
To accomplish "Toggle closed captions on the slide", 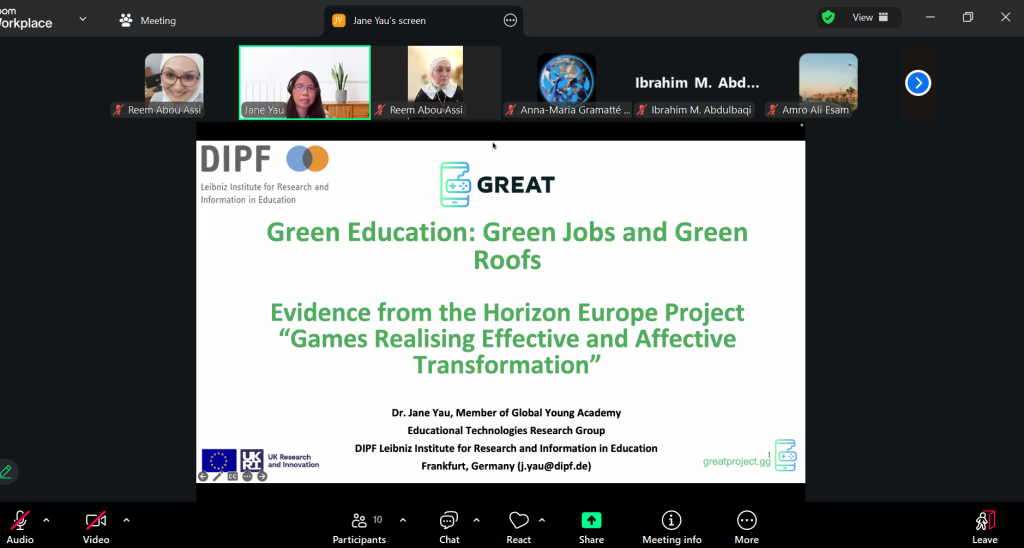I will (231, 476).
